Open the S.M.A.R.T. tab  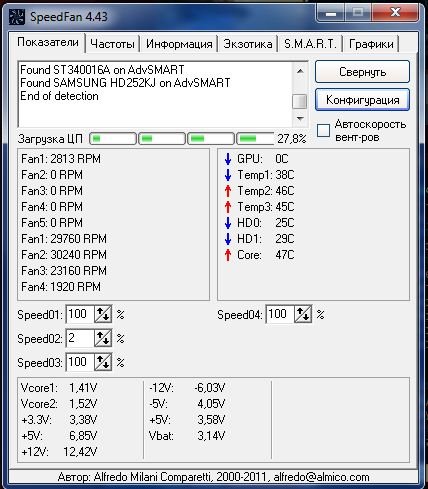(310, 44)
